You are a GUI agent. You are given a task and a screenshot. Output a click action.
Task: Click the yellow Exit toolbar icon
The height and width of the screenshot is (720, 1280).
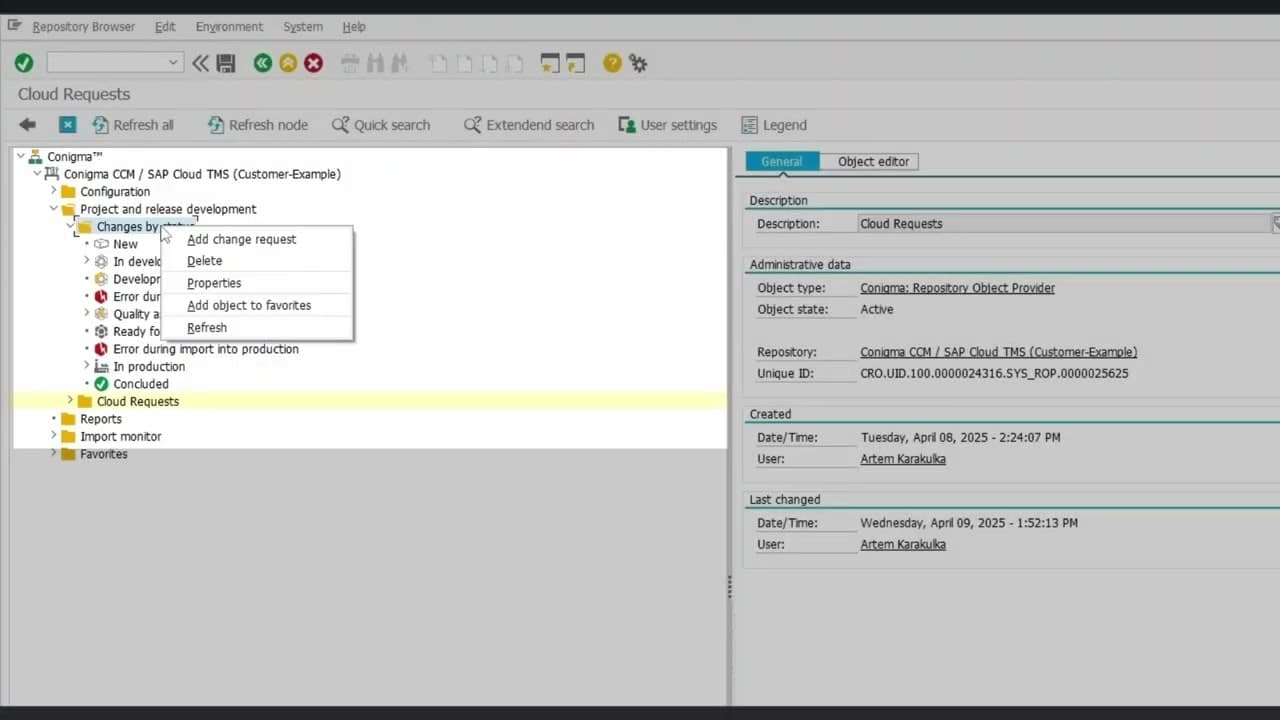click(288, 63)
